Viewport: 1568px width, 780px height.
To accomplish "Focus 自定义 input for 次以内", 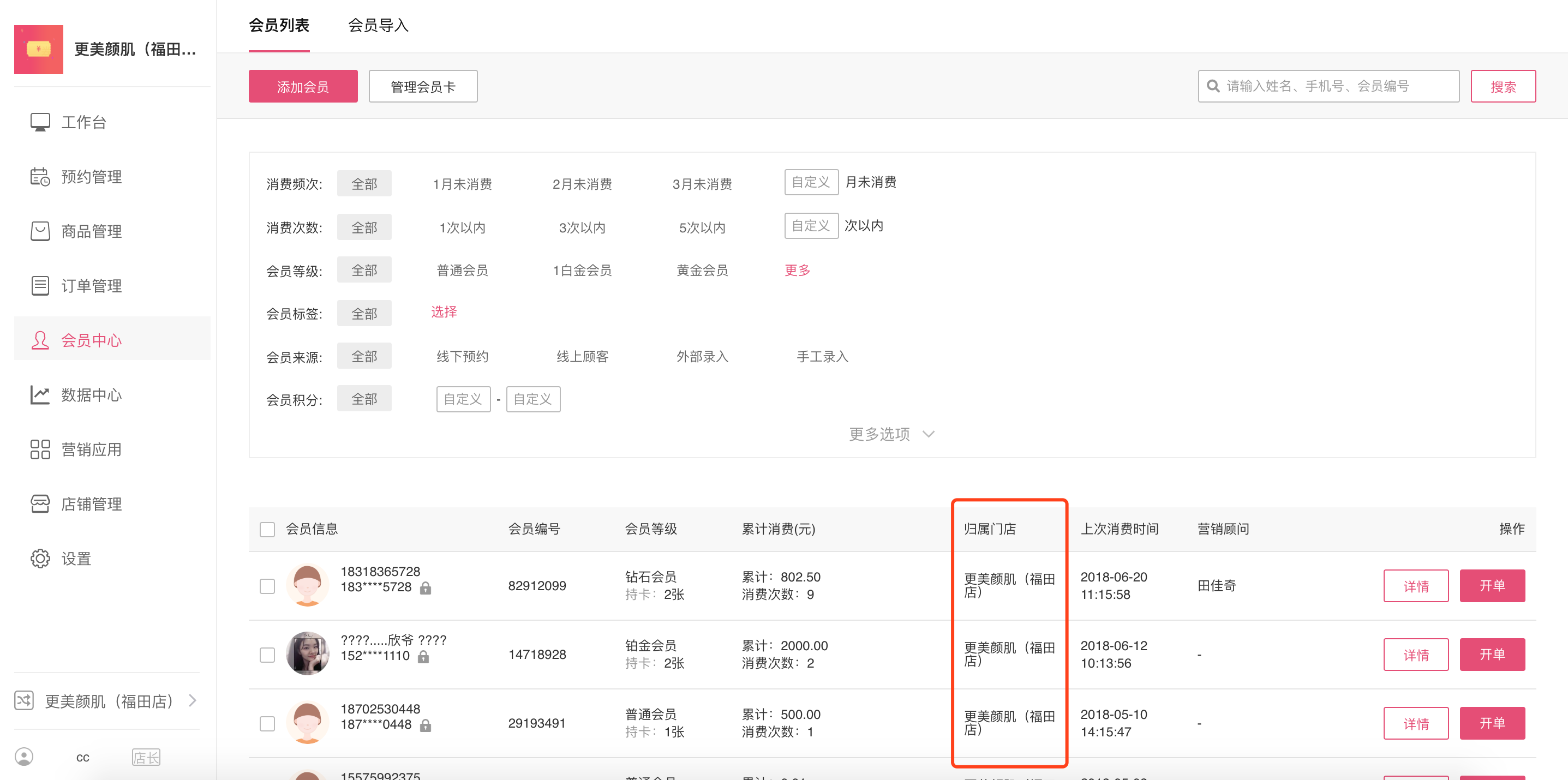I will coord(811,226).
